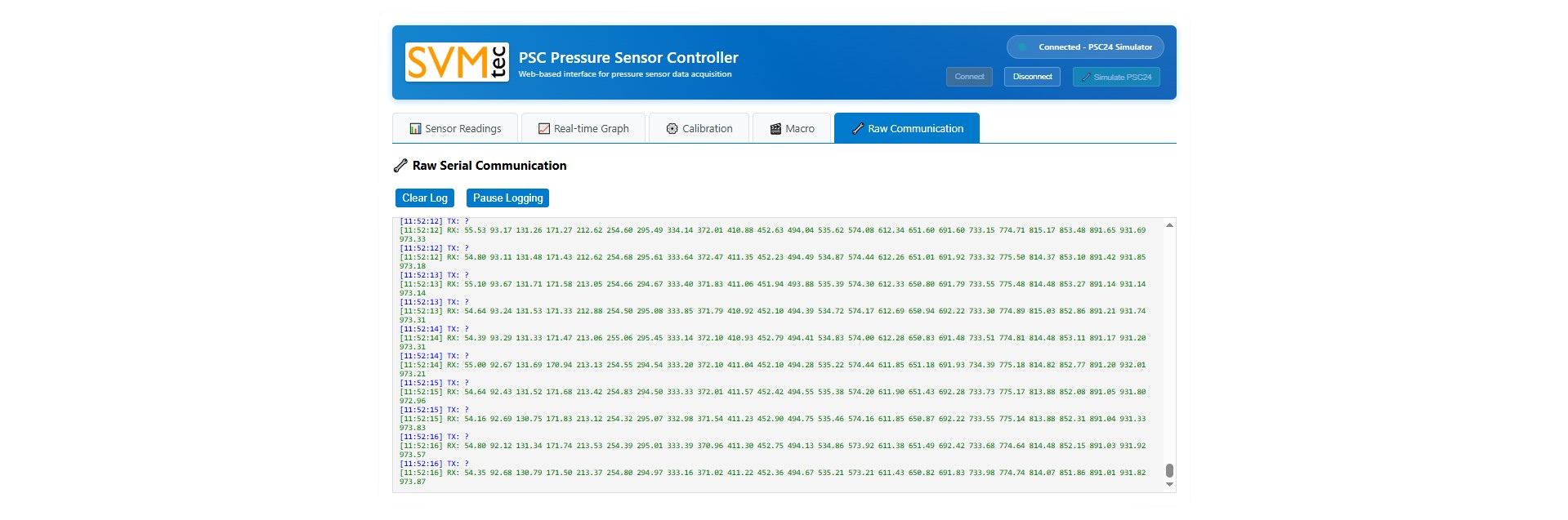Click the log scrollbar up arrow
Viewport: 1568px width, 520px height.
[x=1169, y=225]
